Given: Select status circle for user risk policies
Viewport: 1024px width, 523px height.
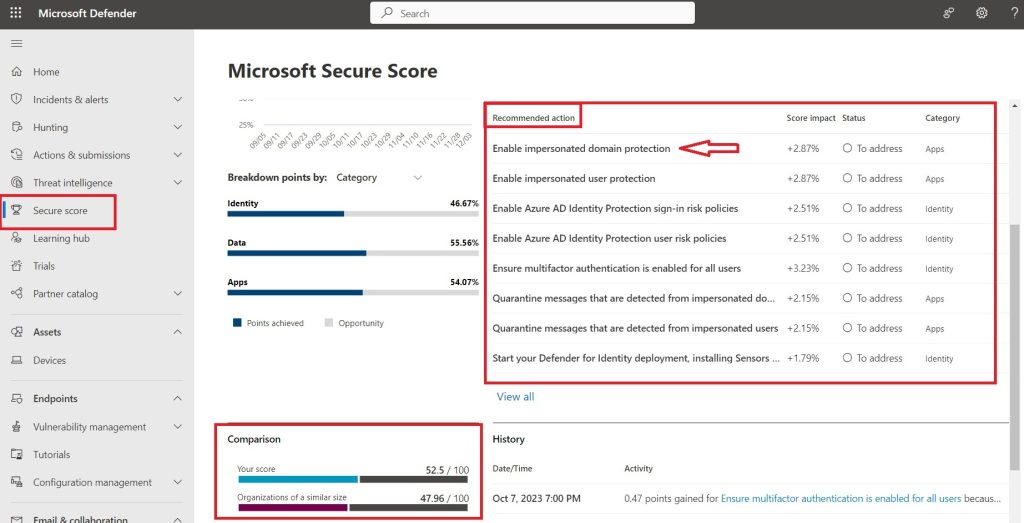Looking at the screenshot, I should (847, 238).
